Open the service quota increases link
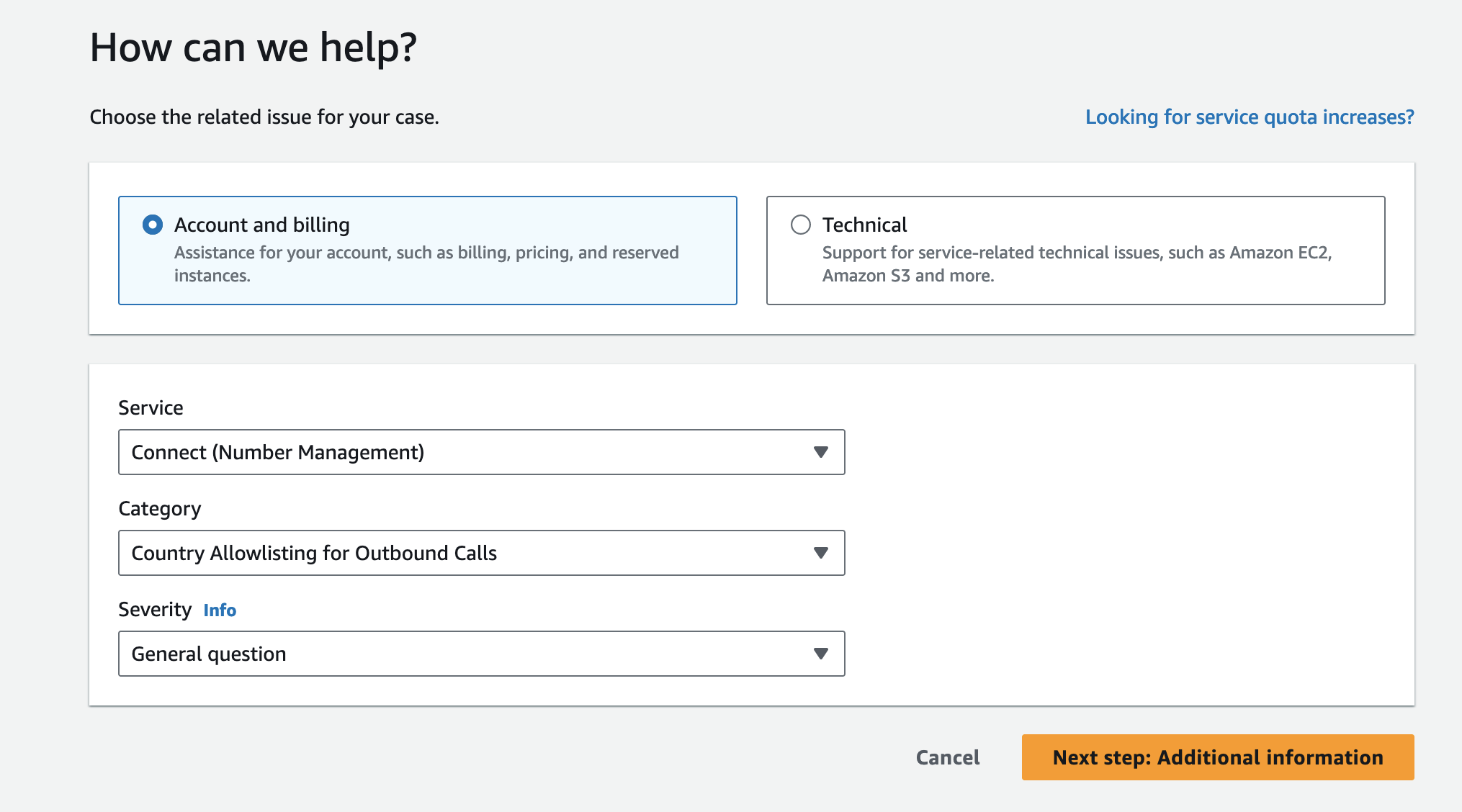Image resolution: width=1462 pixels, height=812 pixels. pos(1250,117)
